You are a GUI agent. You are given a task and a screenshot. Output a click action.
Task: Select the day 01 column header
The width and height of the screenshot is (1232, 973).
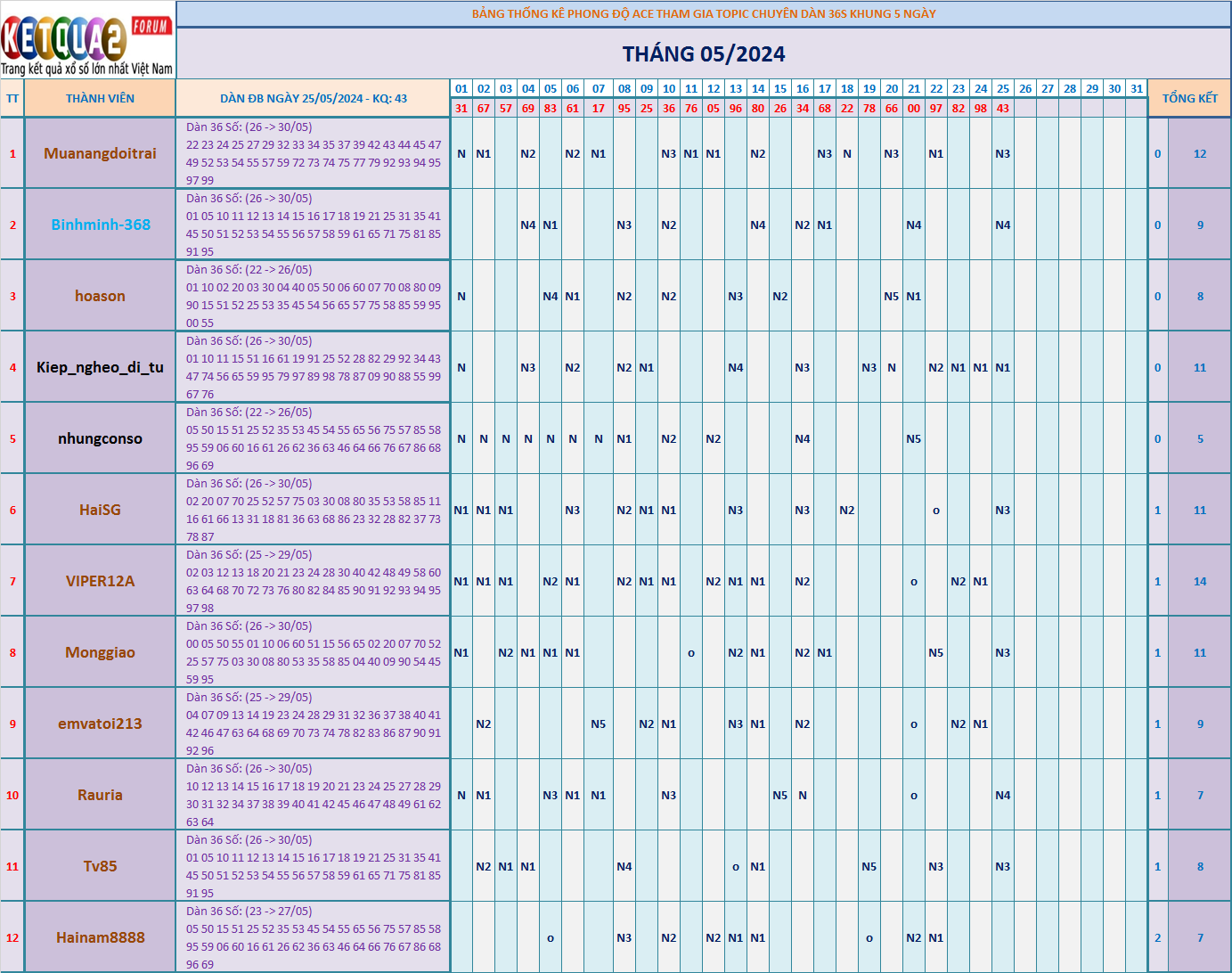[461, 89]
